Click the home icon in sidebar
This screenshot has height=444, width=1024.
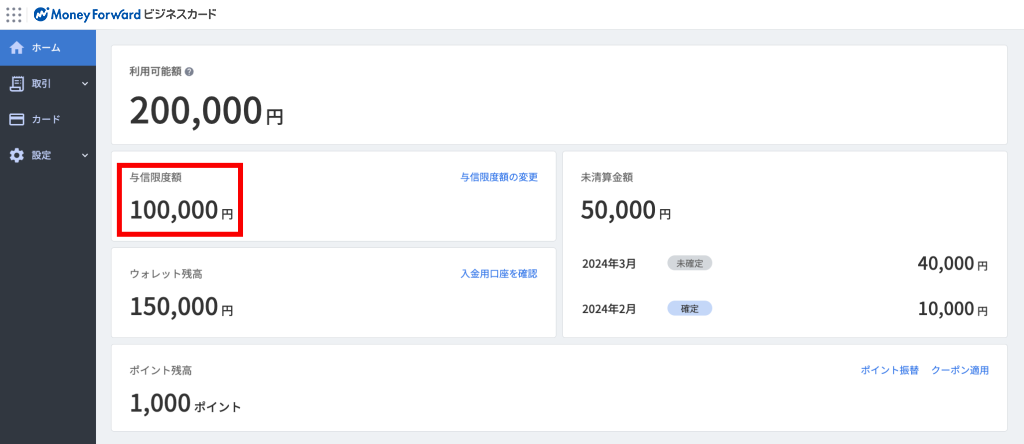[x=16, y=48]
